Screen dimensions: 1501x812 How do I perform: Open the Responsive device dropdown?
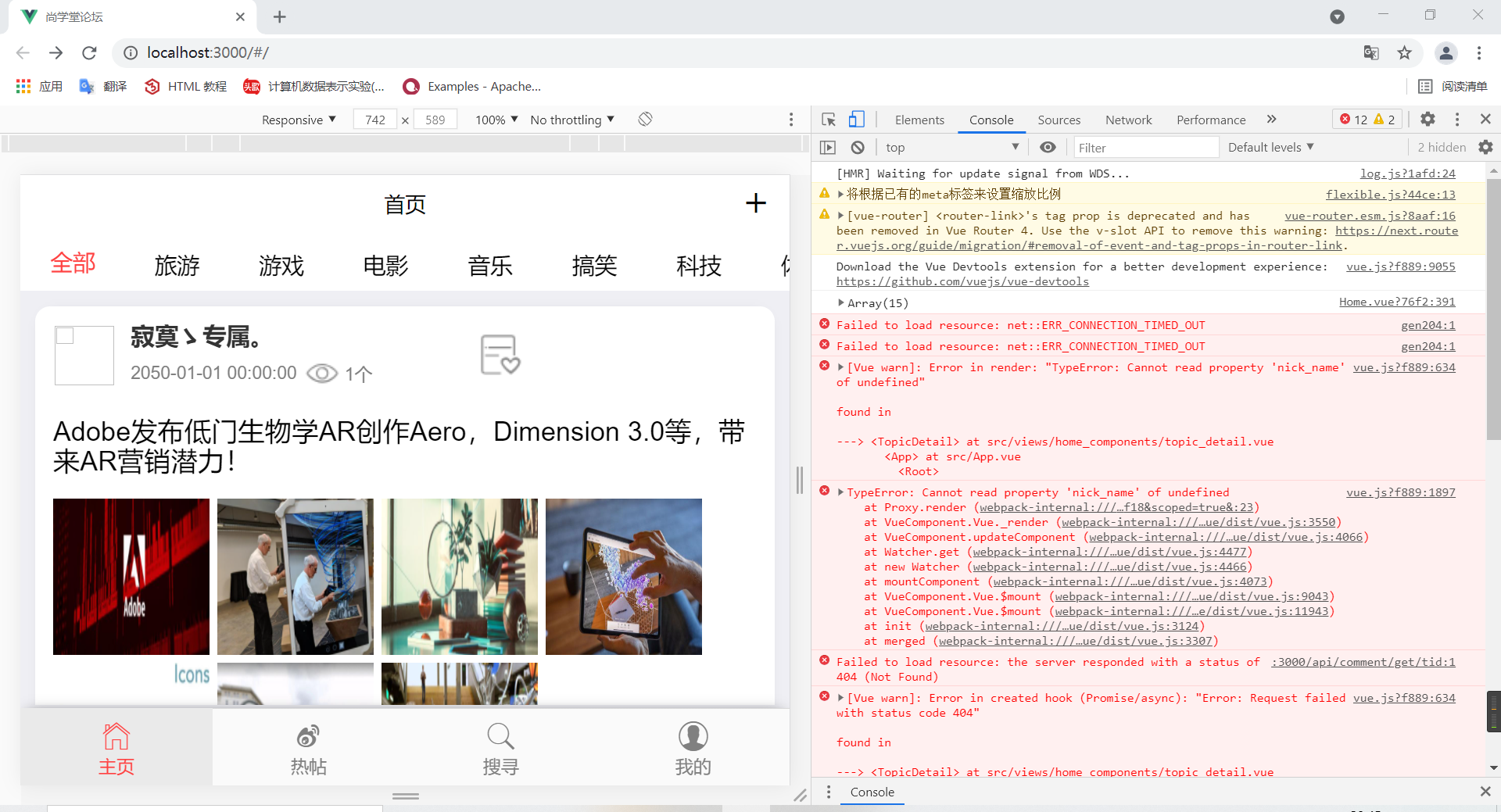[x=299, y=120]
